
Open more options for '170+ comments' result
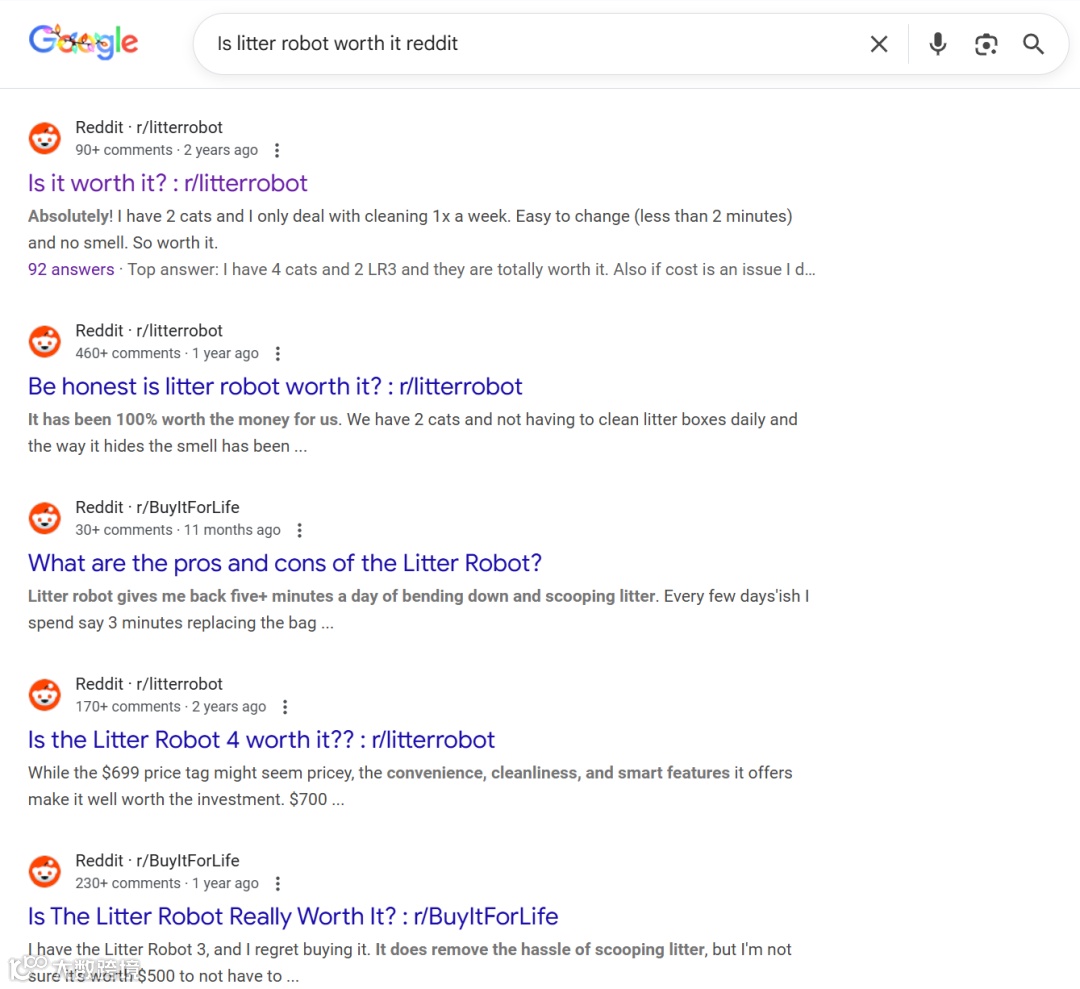click(285, 707)
